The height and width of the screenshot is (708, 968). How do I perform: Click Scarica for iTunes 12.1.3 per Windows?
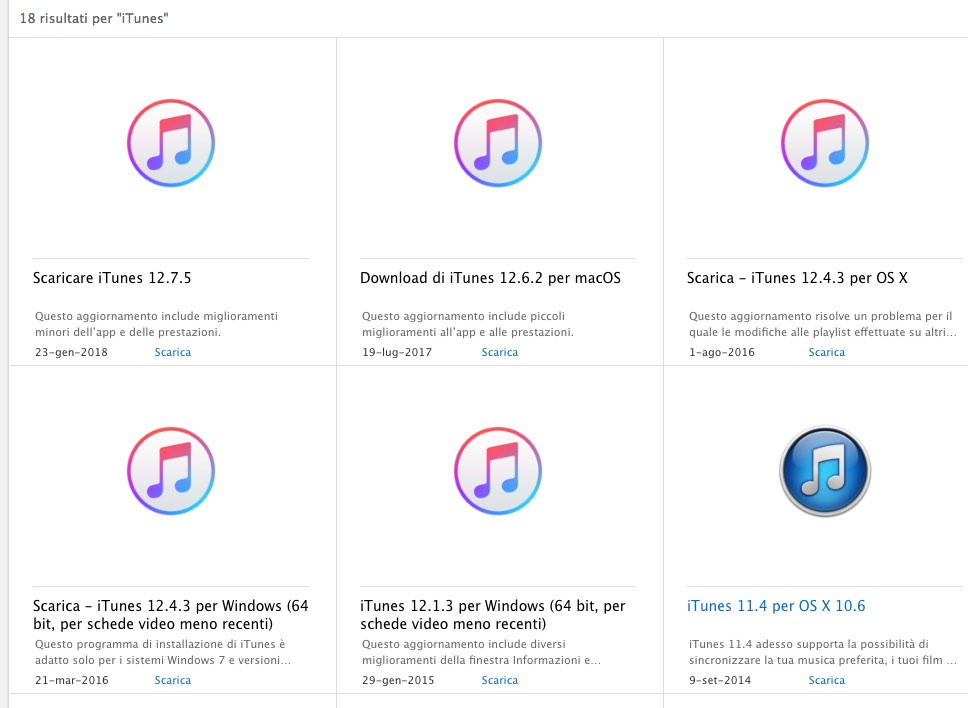point(500,680)
